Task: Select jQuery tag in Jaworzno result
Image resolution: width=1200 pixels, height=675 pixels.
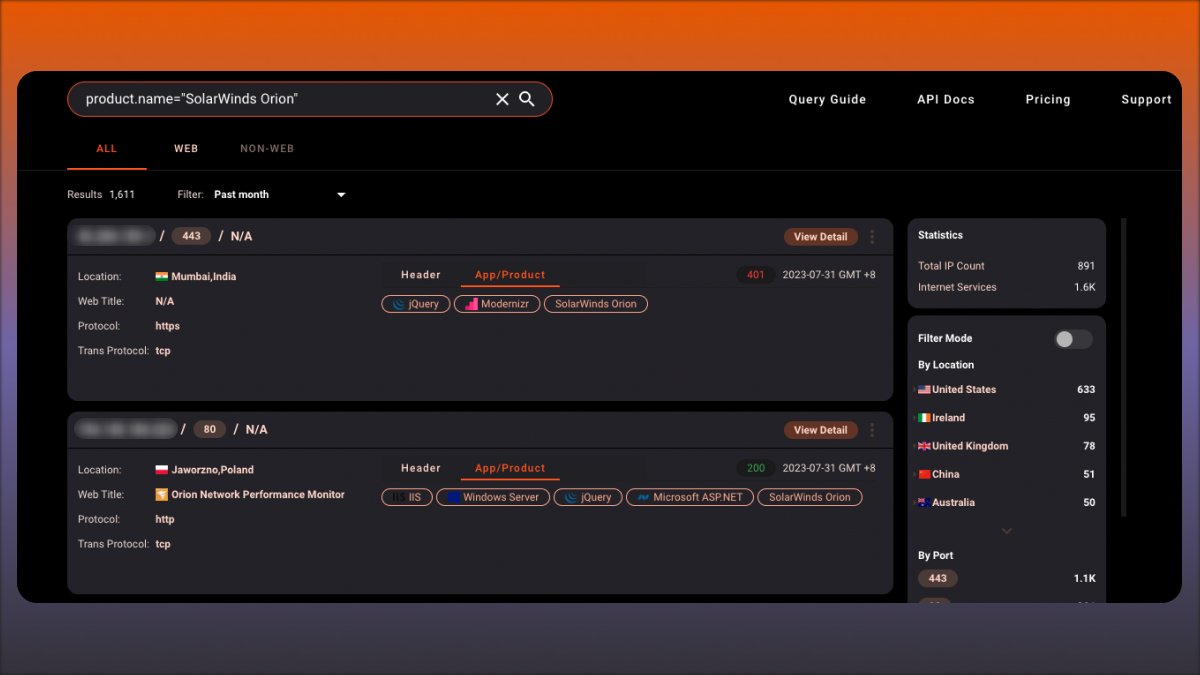Action: click(x=588, y=497)
